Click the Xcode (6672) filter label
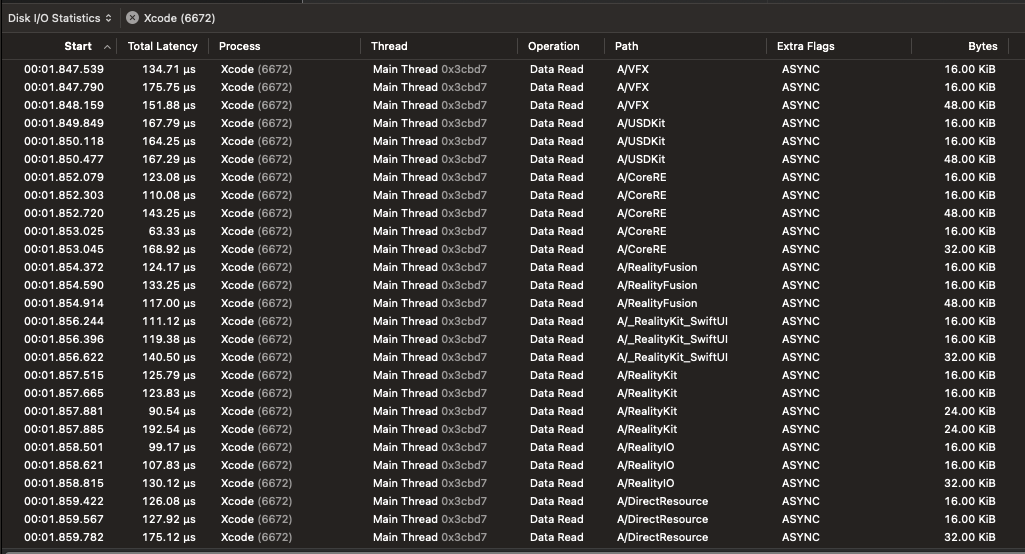 [179, 18]
